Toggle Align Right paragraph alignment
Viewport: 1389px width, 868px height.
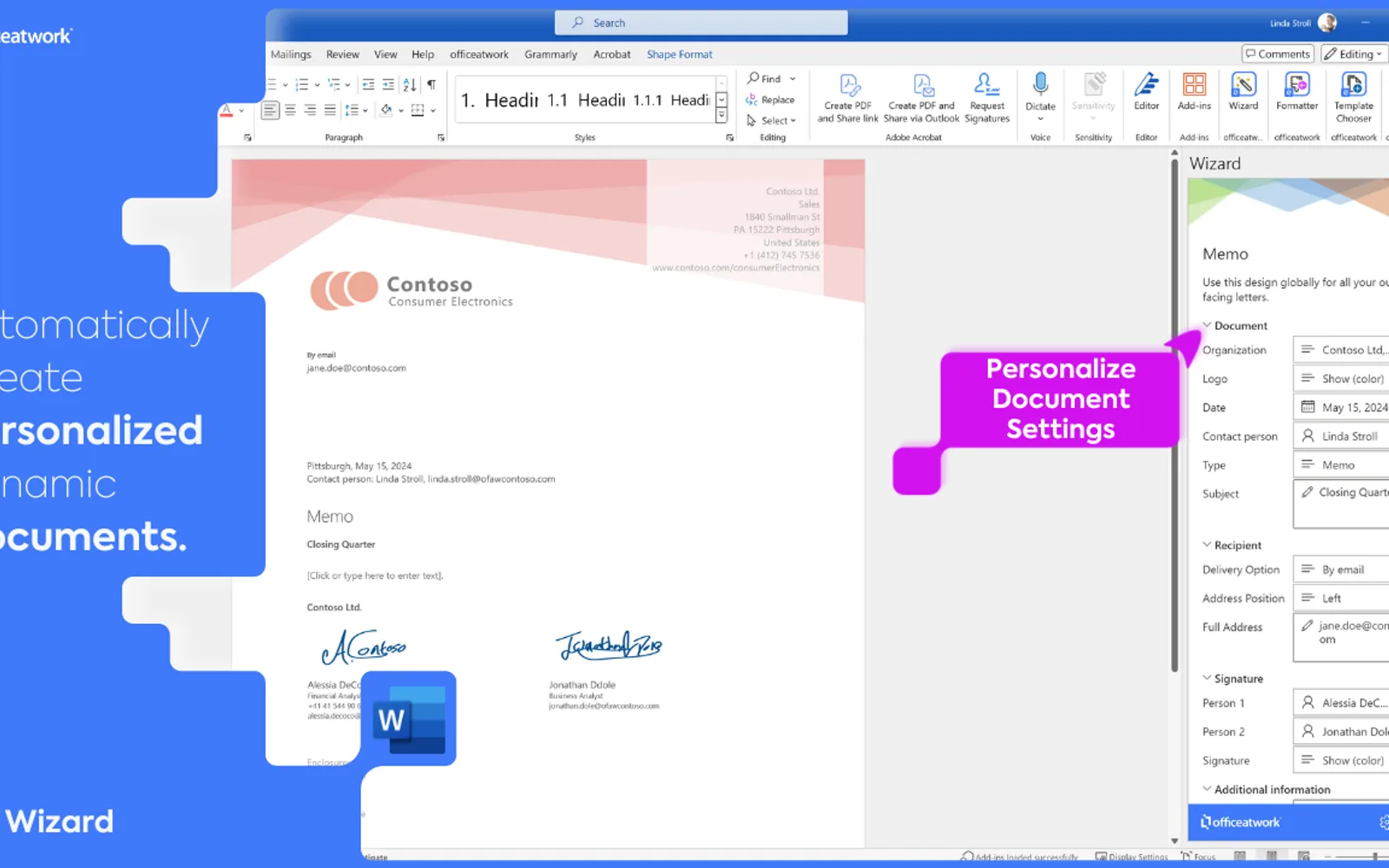(310, 110)
